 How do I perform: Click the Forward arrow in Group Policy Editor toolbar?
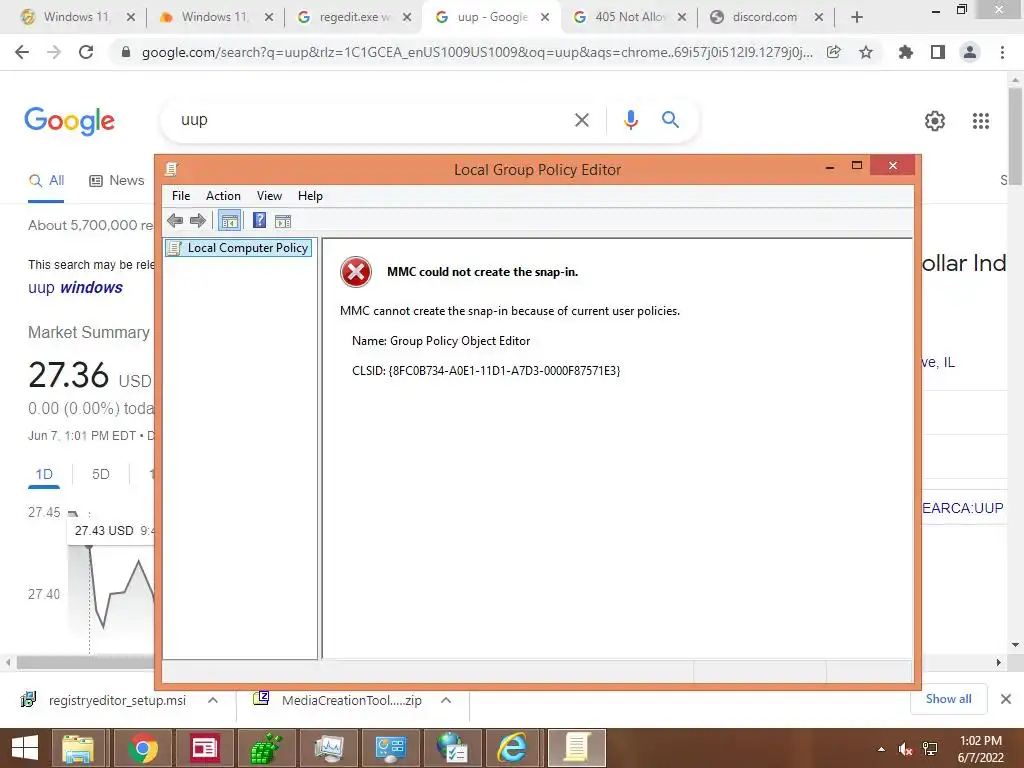[197, 221]
